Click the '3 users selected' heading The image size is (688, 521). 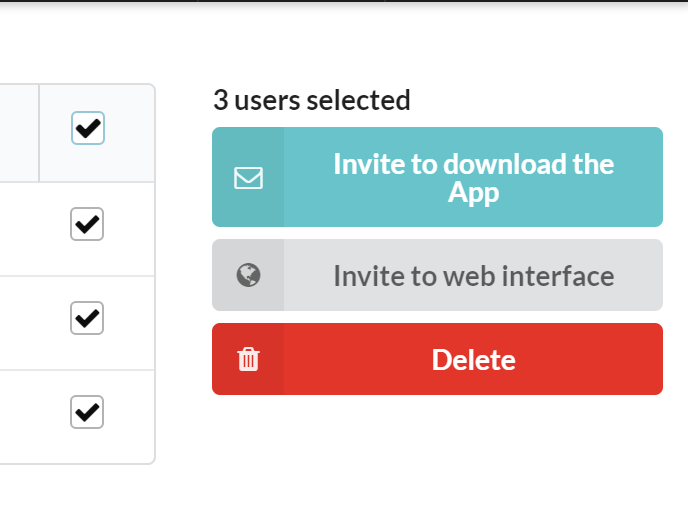[312, 101]
